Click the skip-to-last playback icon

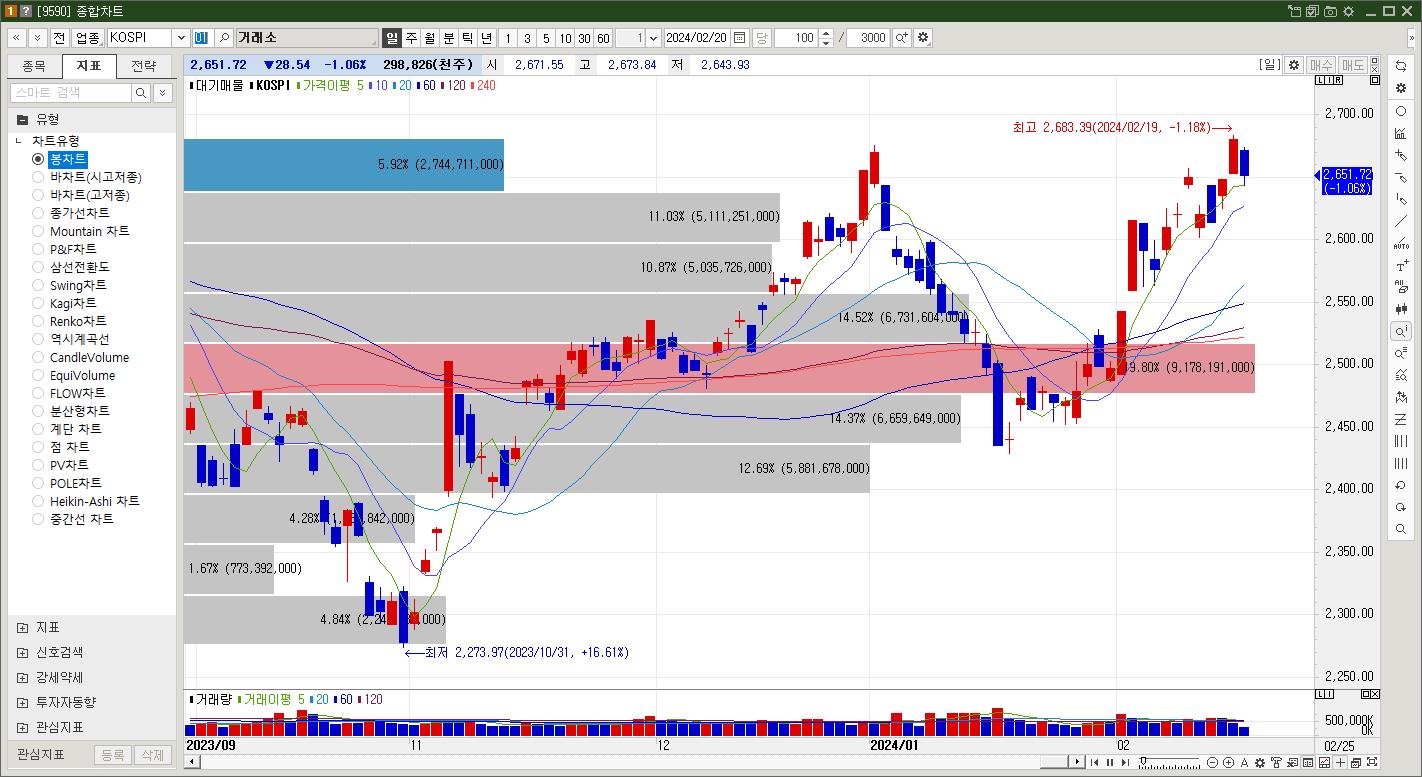pos(1125,763)
